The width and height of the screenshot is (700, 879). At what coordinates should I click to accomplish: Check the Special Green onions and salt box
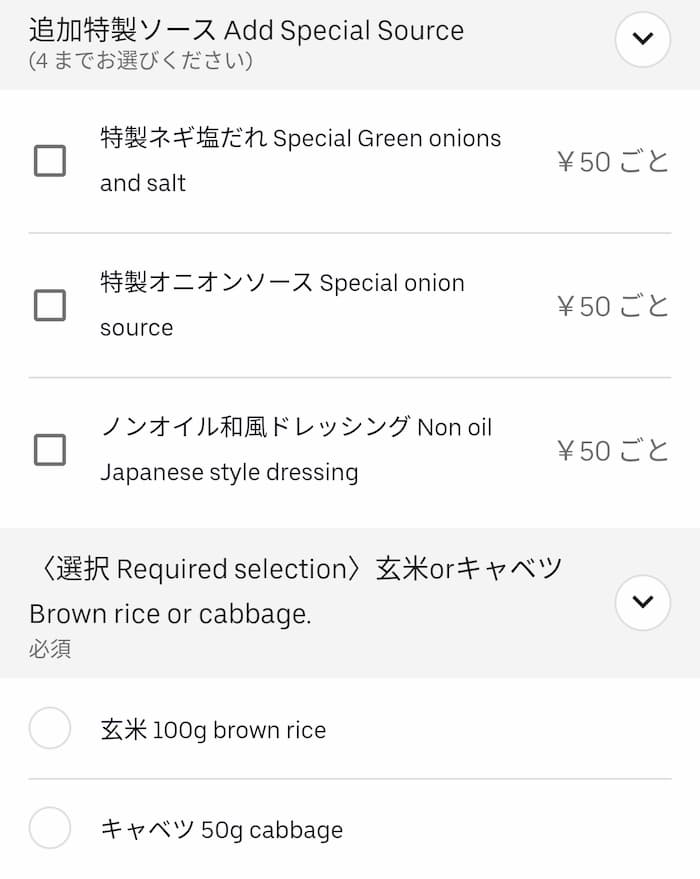[x=50, y=160]
